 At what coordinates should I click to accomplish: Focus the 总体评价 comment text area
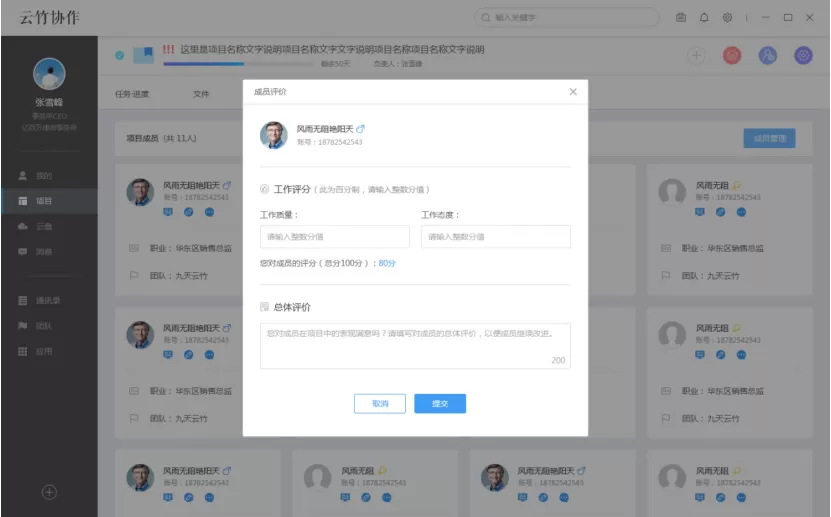click(x=415, y=346)
